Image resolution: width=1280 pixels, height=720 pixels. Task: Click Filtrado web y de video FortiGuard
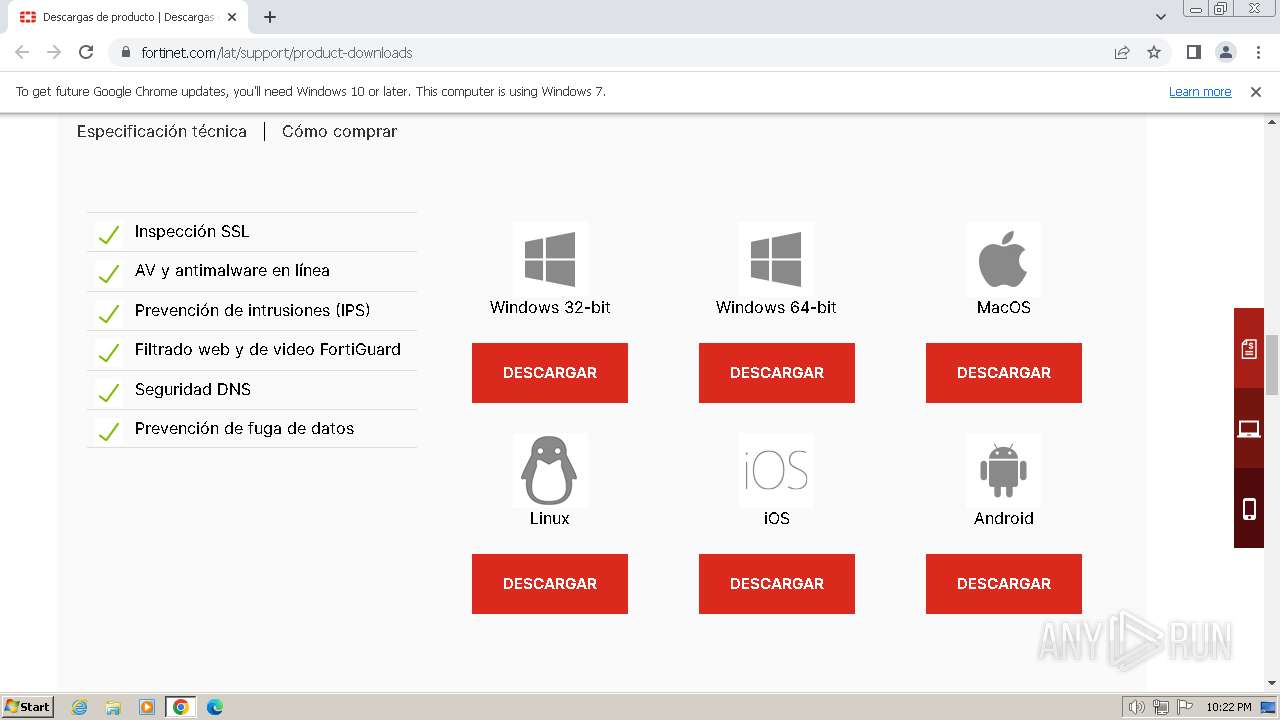point(268,349)
